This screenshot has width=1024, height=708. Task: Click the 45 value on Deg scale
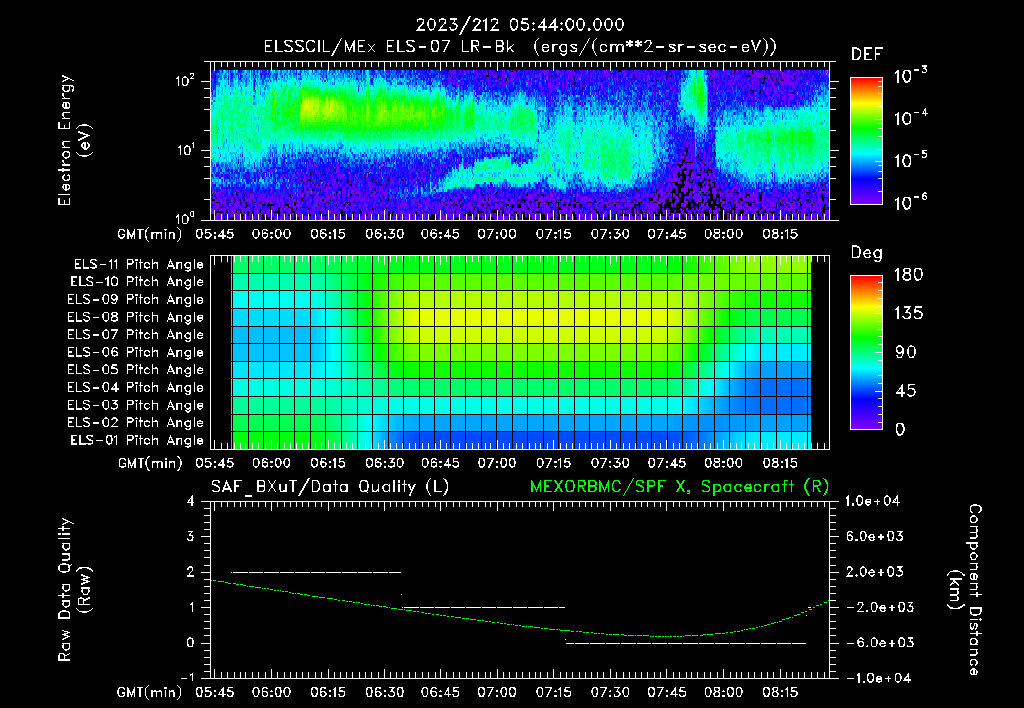click(x=906, y=391)
